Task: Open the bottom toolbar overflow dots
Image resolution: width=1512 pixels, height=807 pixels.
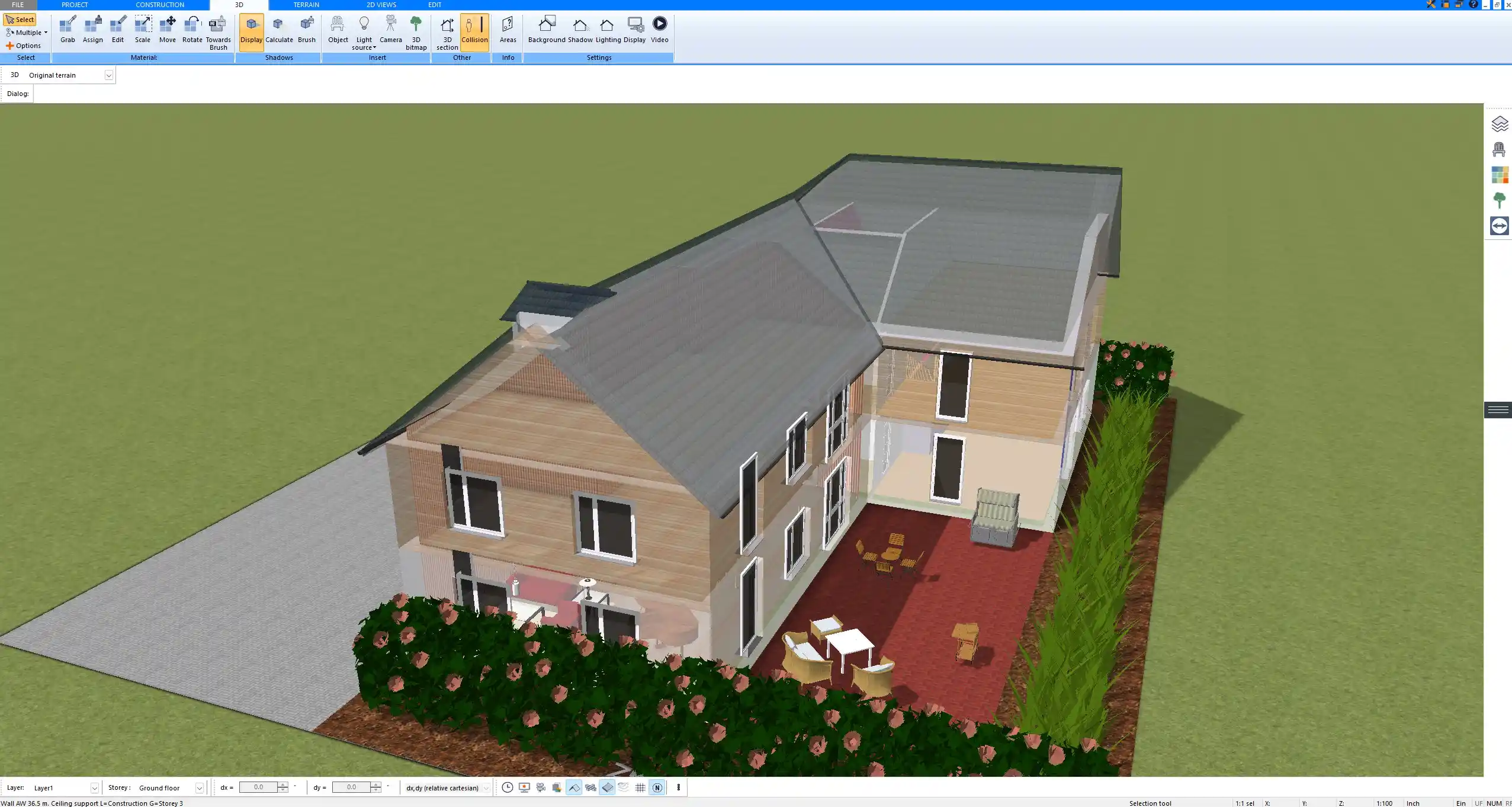Action: pyautogui.click(x=678, y=787)
